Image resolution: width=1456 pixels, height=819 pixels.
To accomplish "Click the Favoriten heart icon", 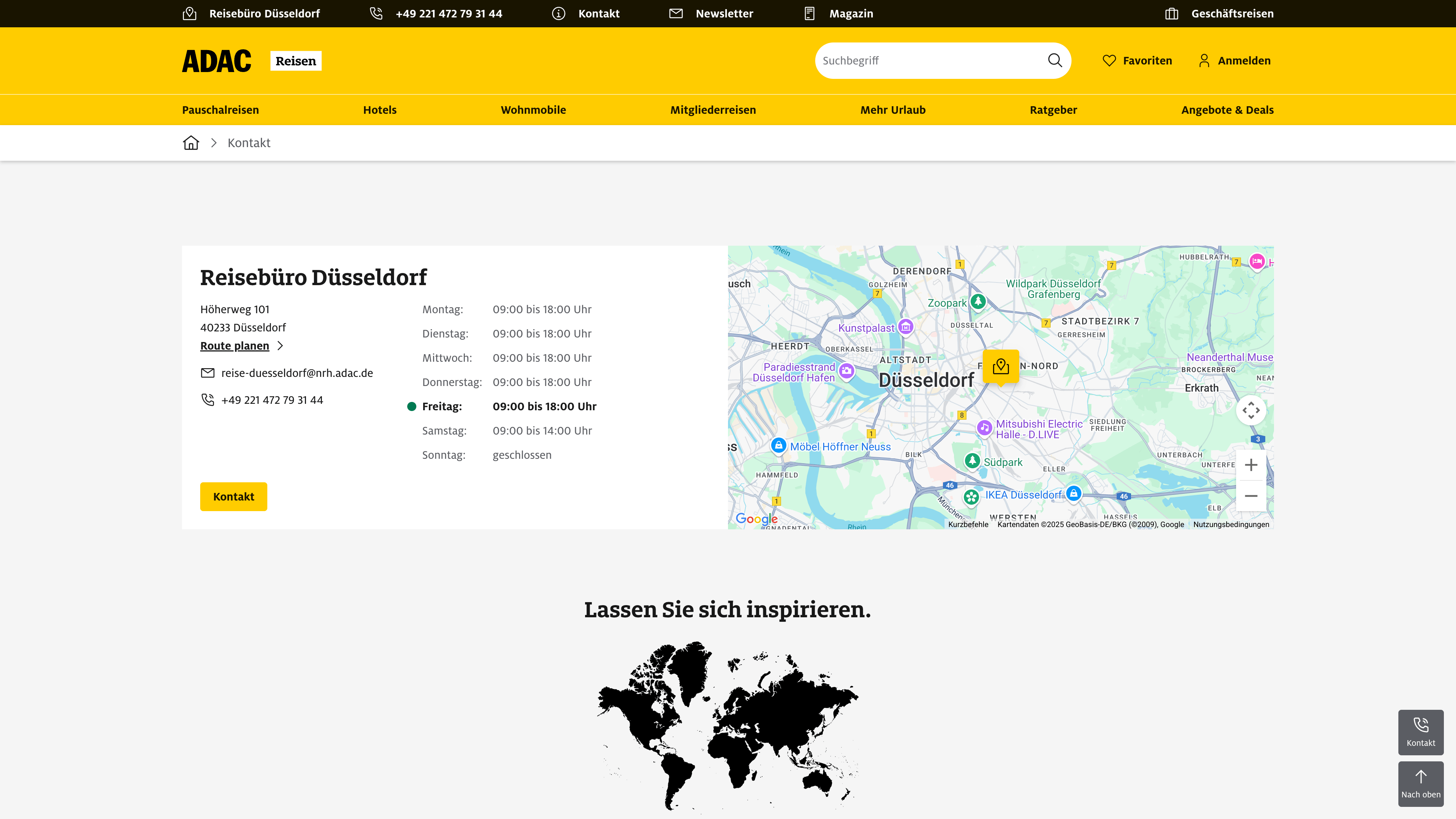I will pyautogui.click(x=1109, y=61).
